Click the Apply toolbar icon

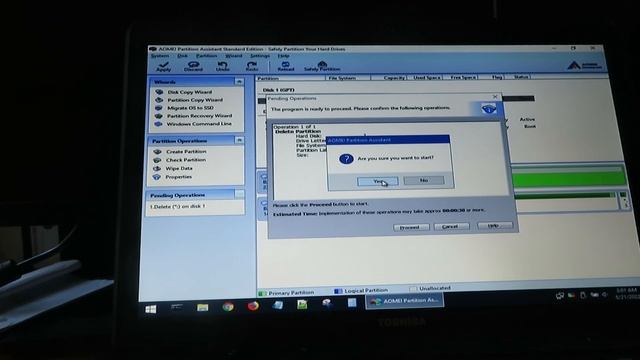pos(164,66)
